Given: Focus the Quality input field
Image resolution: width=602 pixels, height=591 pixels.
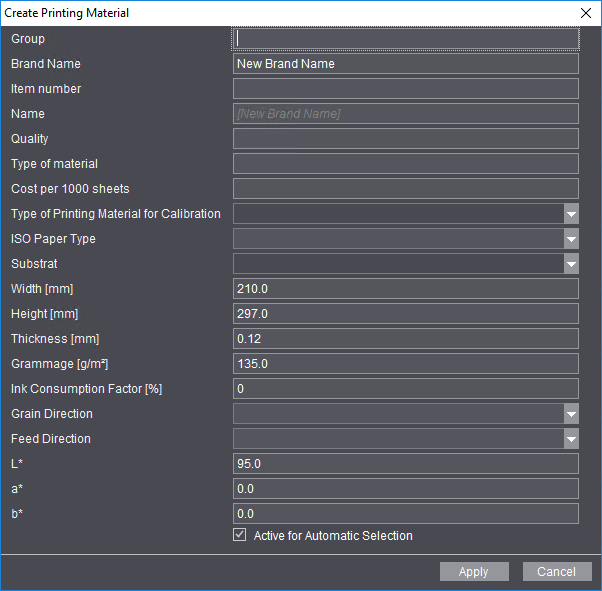Looking at the screenshot, I should tap(405, 139).
